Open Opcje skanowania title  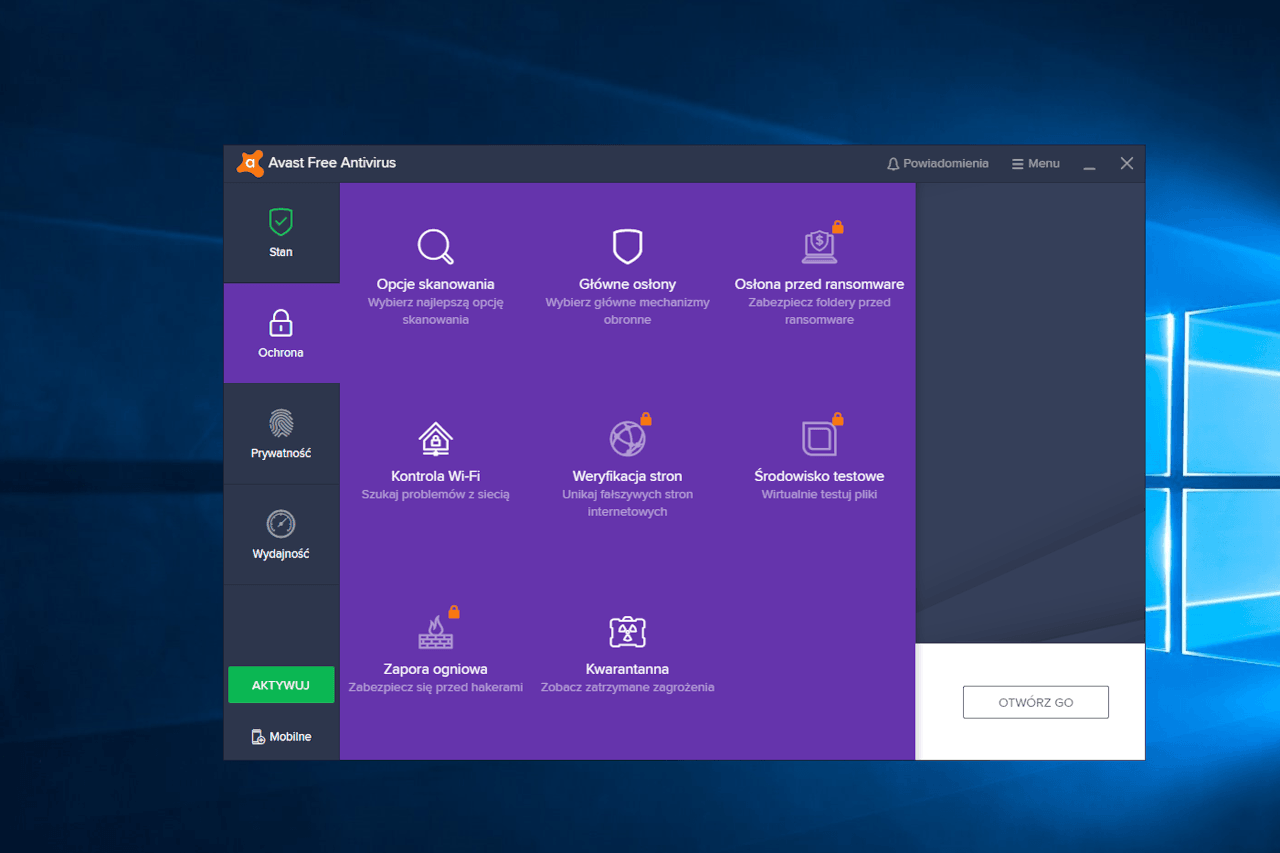(436, 284)
